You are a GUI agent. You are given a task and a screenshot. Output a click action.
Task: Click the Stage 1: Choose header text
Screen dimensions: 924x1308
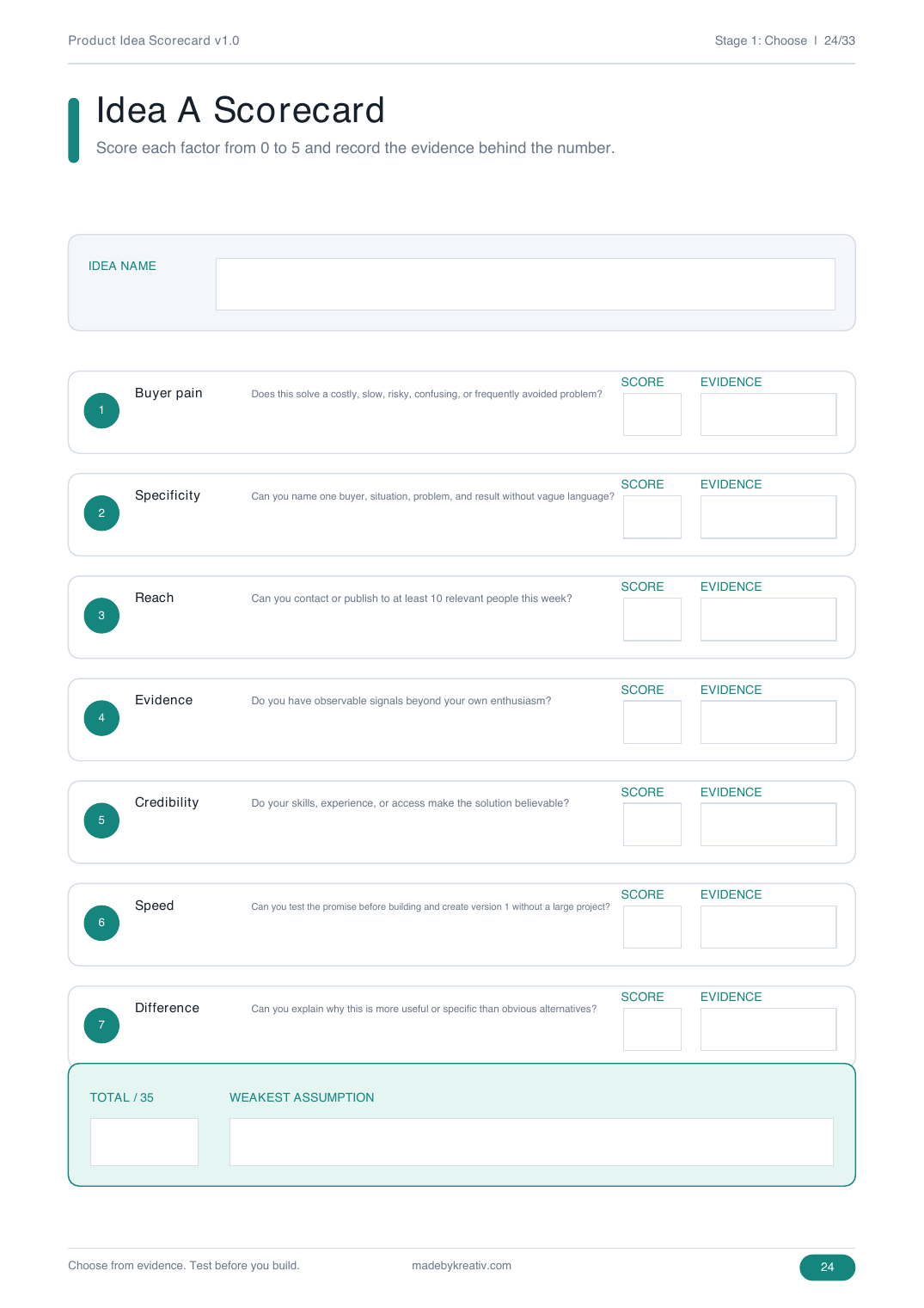click(x=761, y=40)
